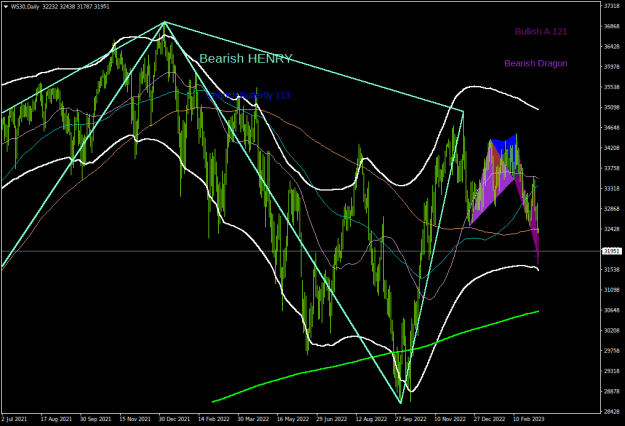Click the 31098 price axis label

(611, 290)
